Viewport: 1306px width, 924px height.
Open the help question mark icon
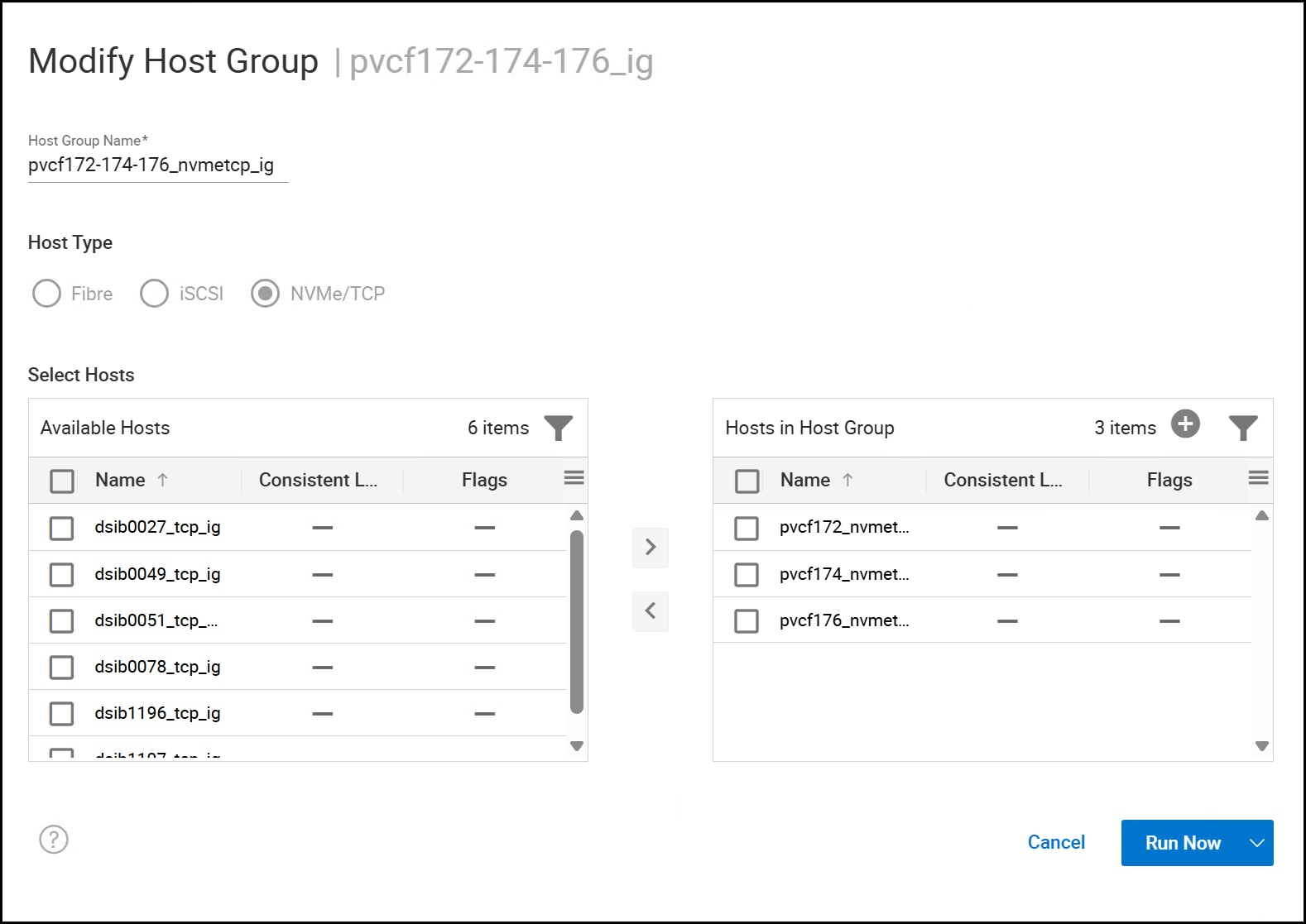(x=54, y=840)
